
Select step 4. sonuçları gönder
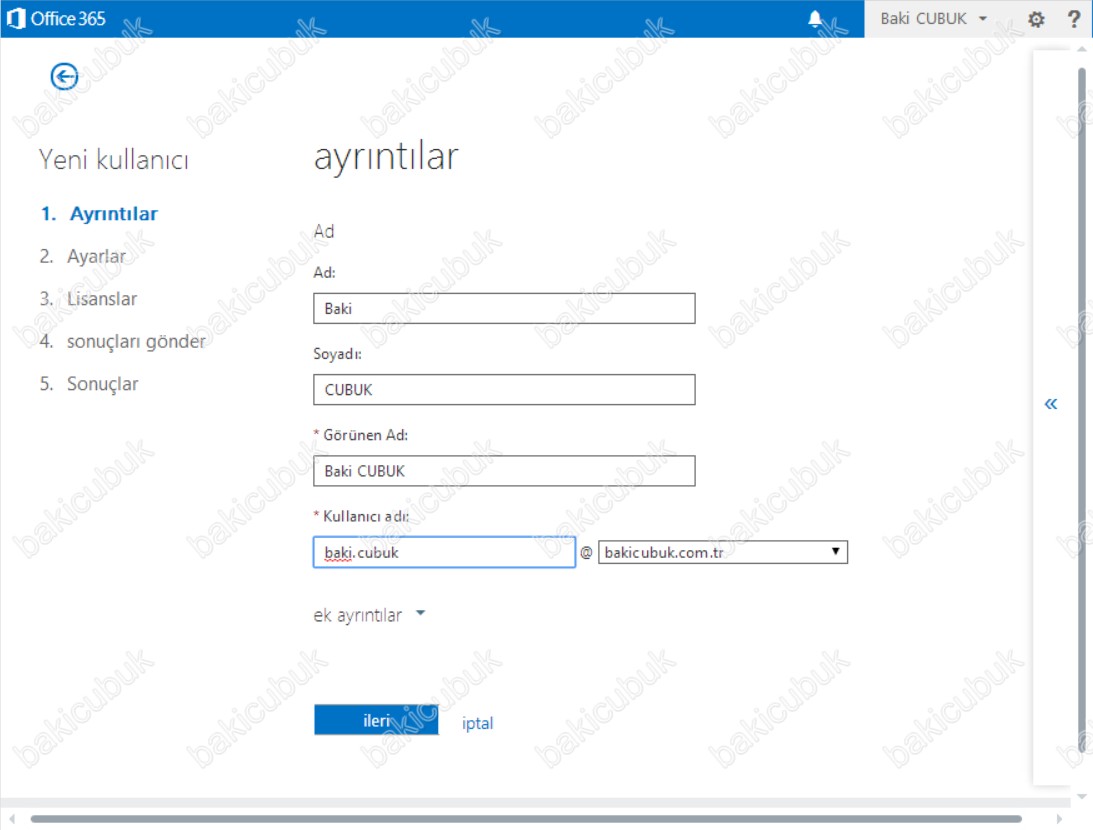coord(123,341)
